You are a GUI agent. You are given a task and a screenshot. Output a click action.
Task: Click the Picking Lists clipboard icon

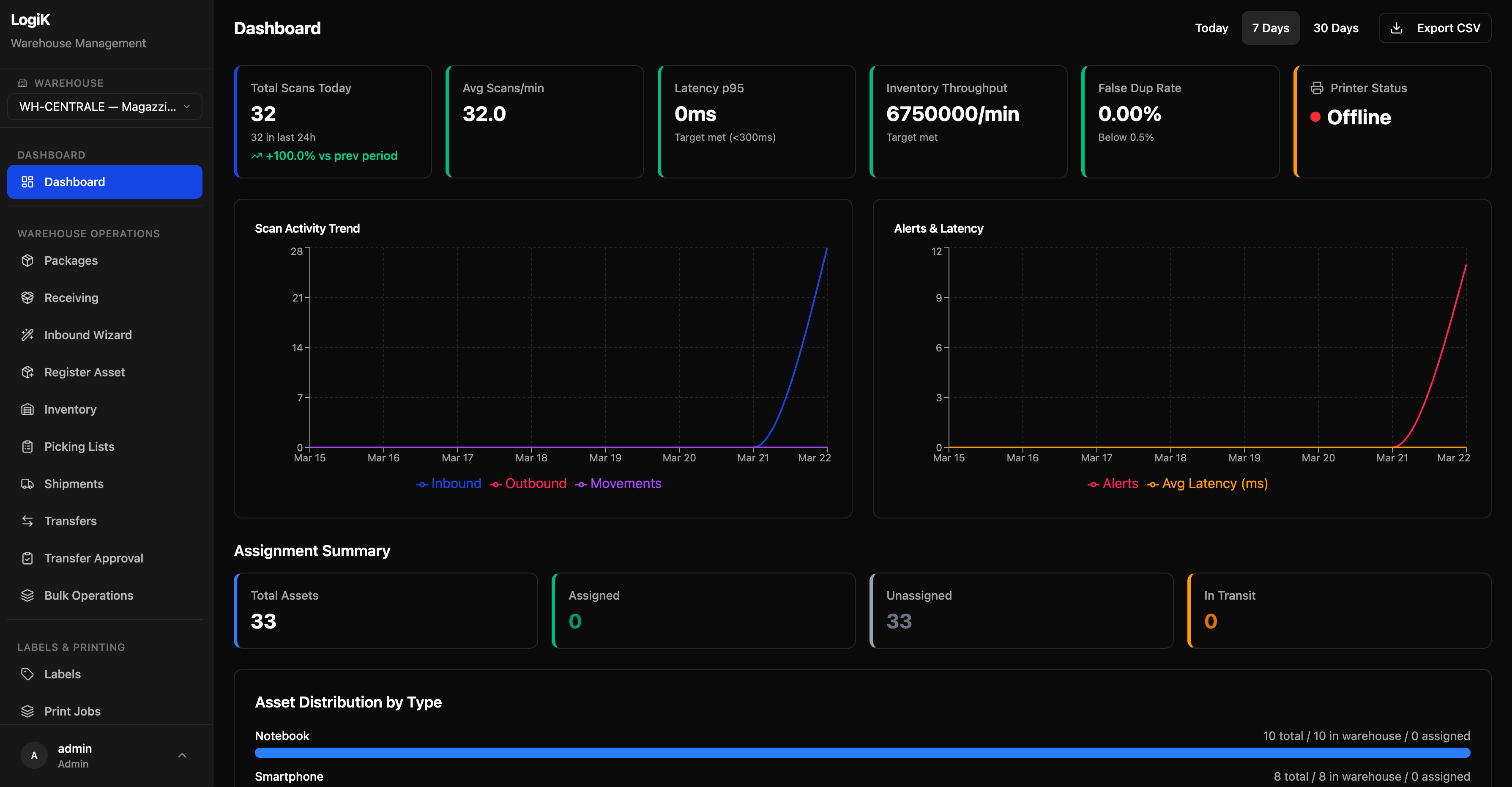point(27,446)
